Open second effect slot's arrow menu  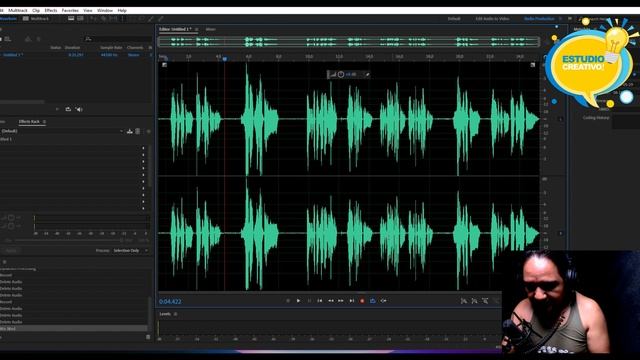point(143,155)
